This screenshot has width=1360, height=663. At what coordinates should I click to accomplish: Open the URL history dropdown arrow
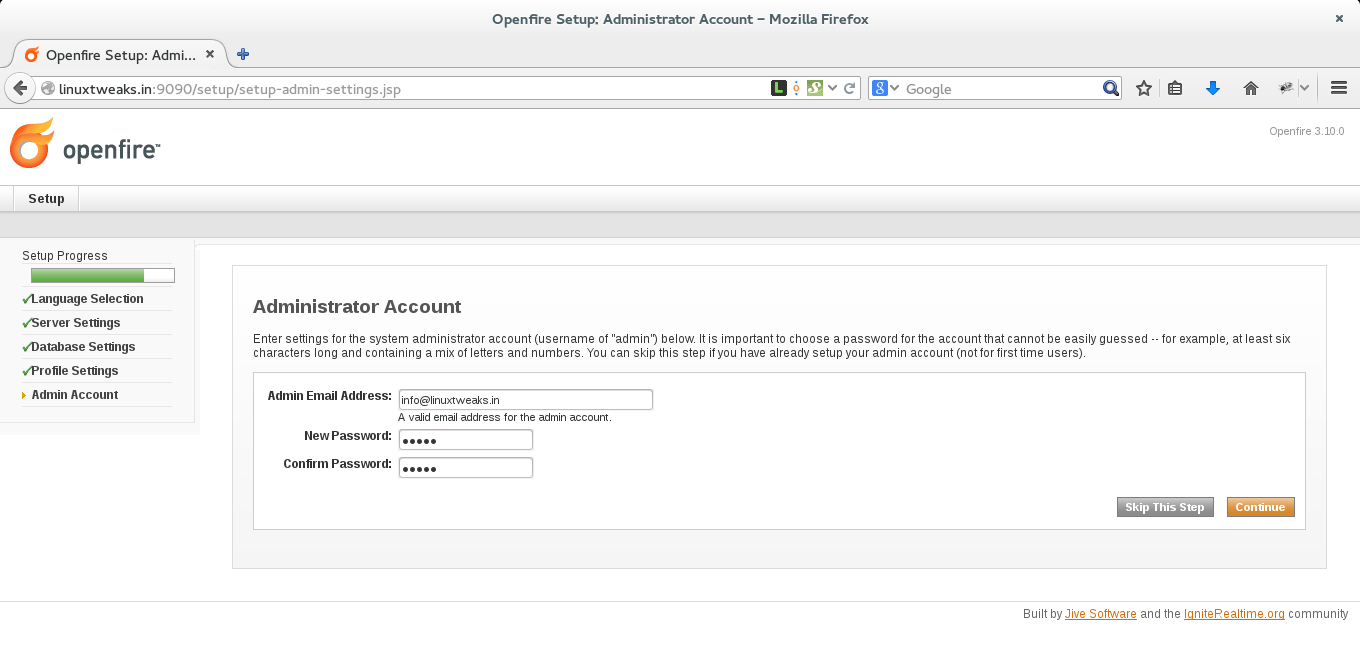pos(832,88)
